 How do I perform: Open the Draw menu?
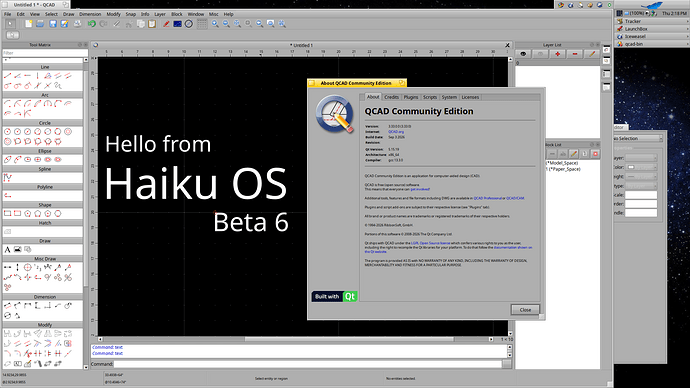point(69,14)
